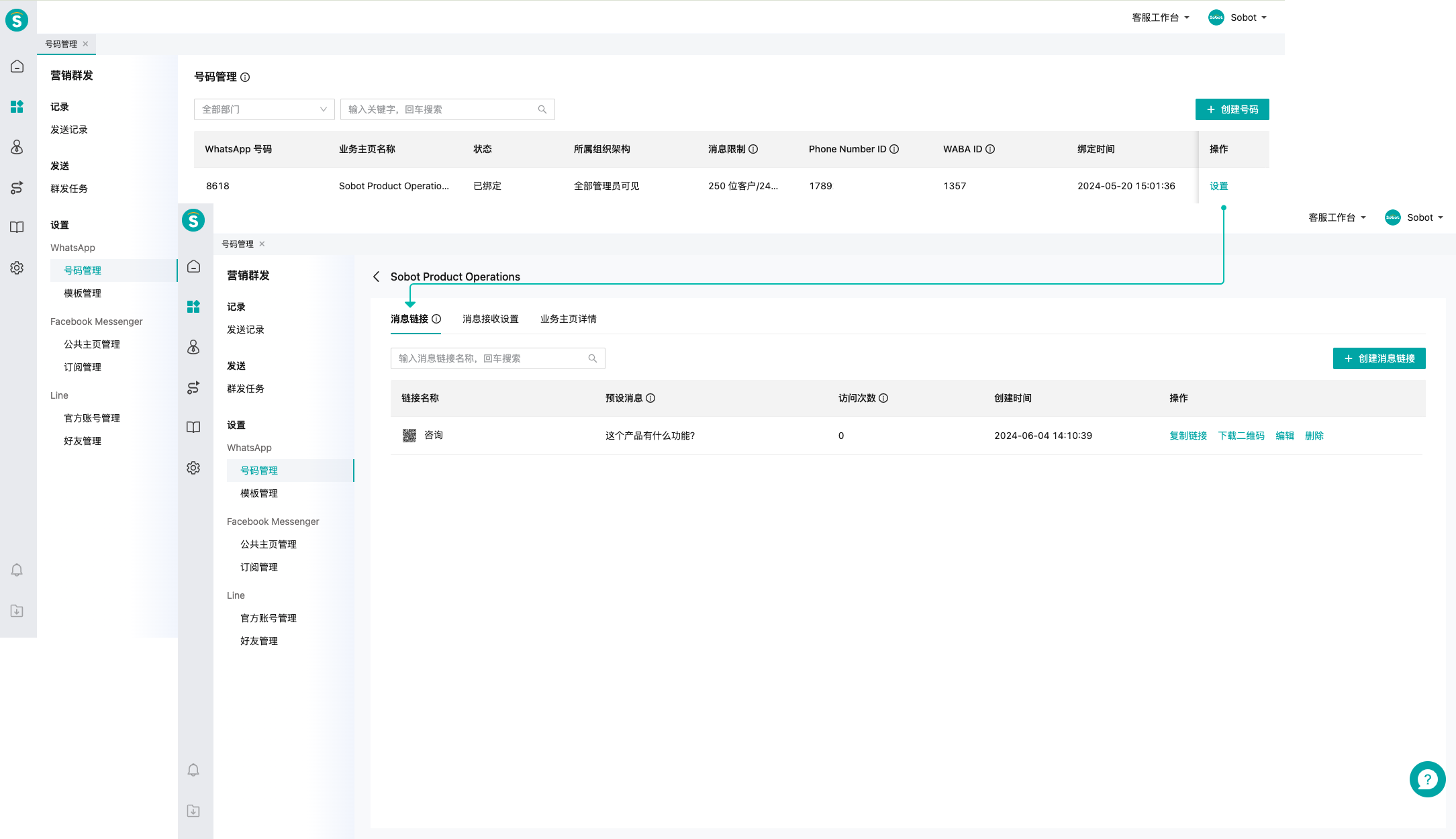This screenshot has height=839, width=1456.
Task: Open the customer icon in the front window sidebar
Action: (x=193, y=347)
